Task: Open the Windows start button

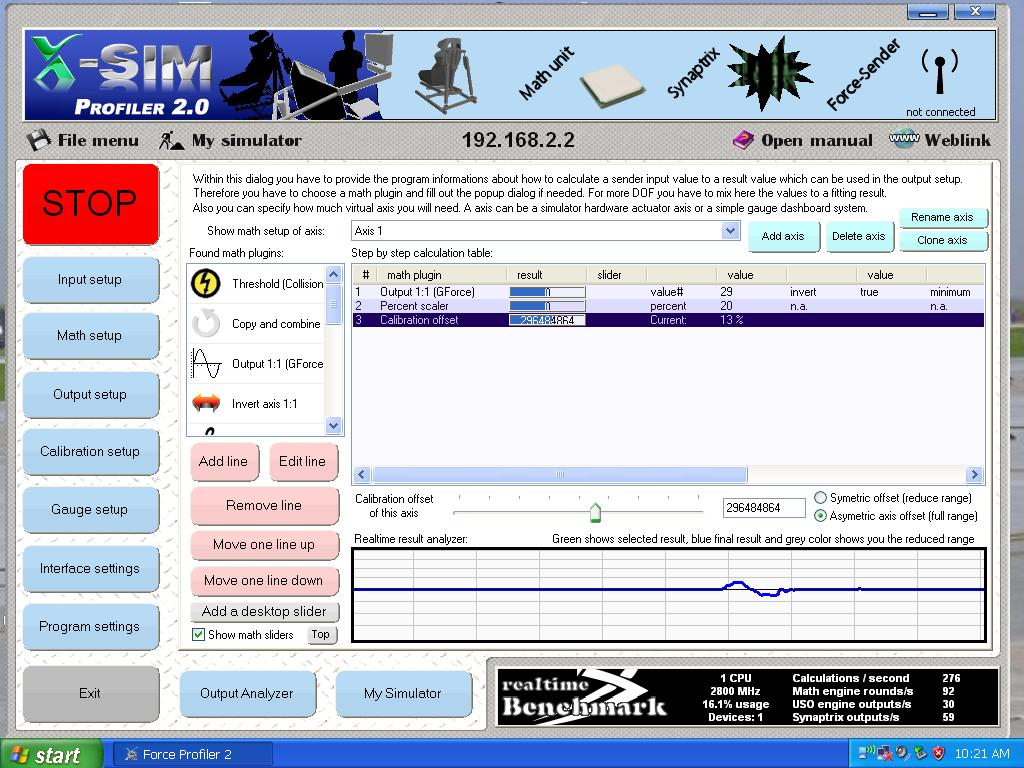Action: pos(51,754)
